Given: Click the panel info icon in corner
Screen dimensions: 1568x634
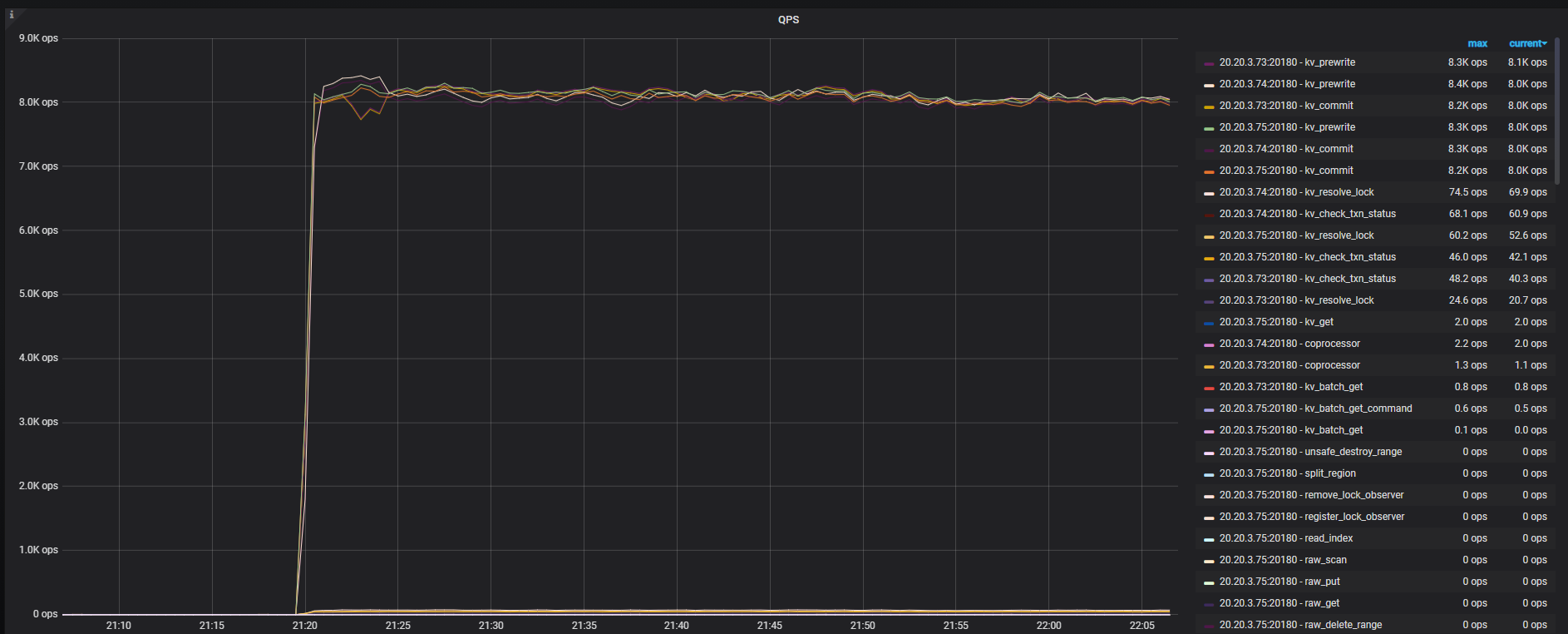Looking at the screenshot, I should click(x=12, y=15).
